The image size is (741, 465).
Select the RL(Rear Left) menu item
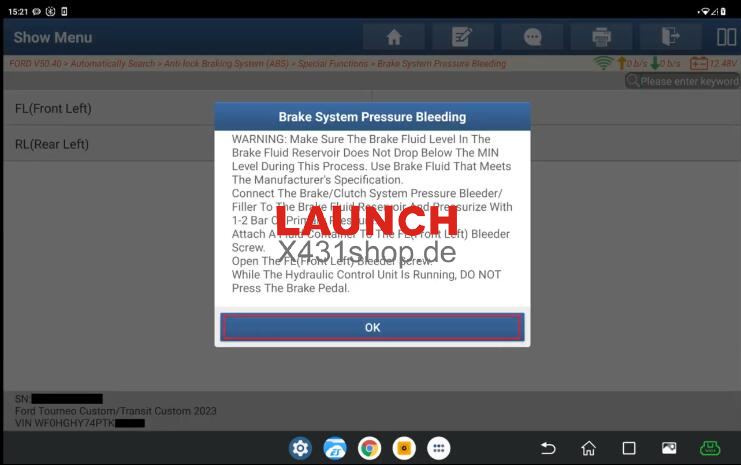click(110, 144)
